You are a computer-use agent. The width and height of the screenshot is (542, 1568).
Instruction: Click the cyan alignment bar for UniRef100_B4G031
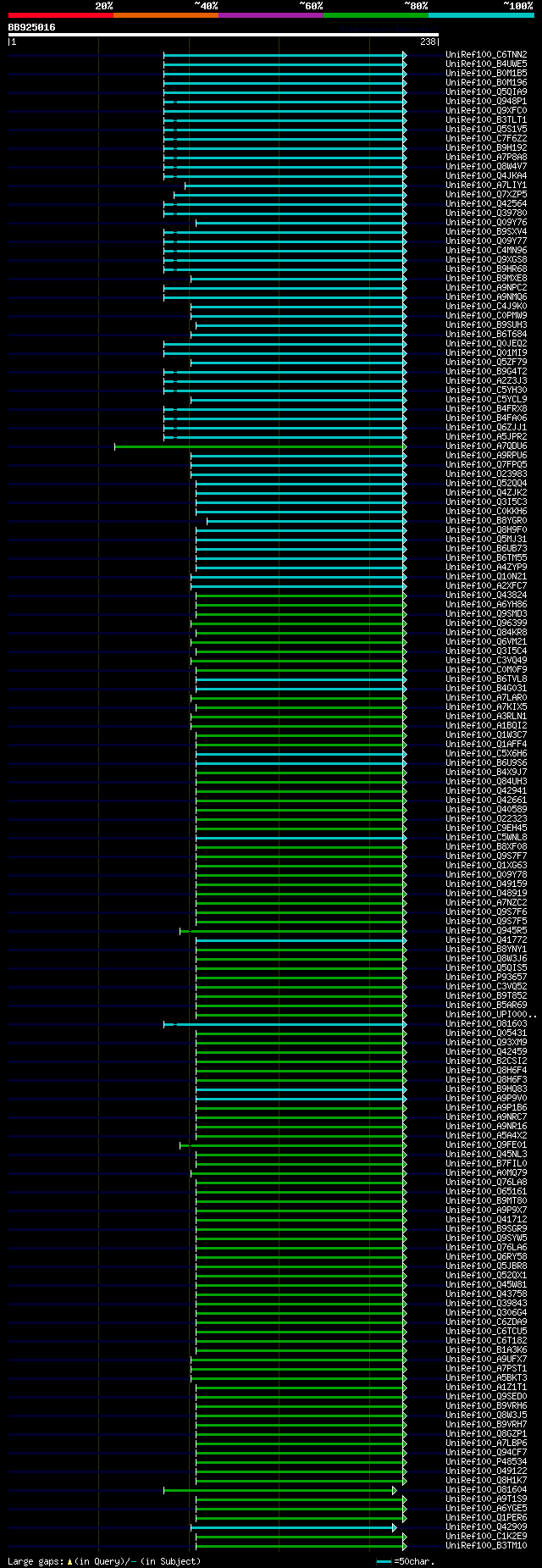click(x=301, y=689)
